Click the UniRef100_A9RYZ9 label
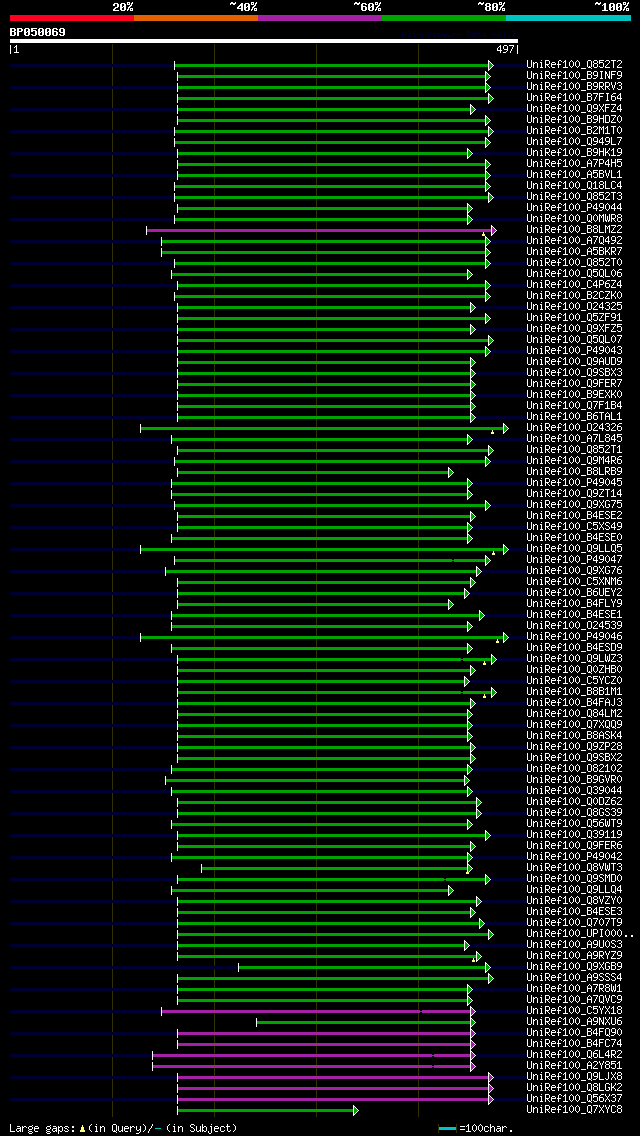The image size is (640, 1136). 574,956
